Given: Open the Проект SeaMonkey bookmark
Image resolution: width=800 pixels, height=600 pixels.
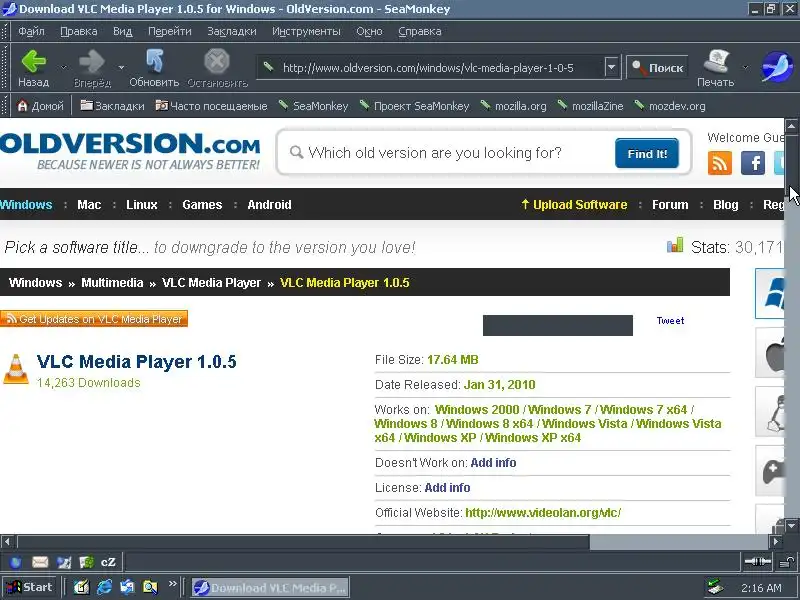Looking at the screenshot, I should pyautogui.click(x=414, y=106).
